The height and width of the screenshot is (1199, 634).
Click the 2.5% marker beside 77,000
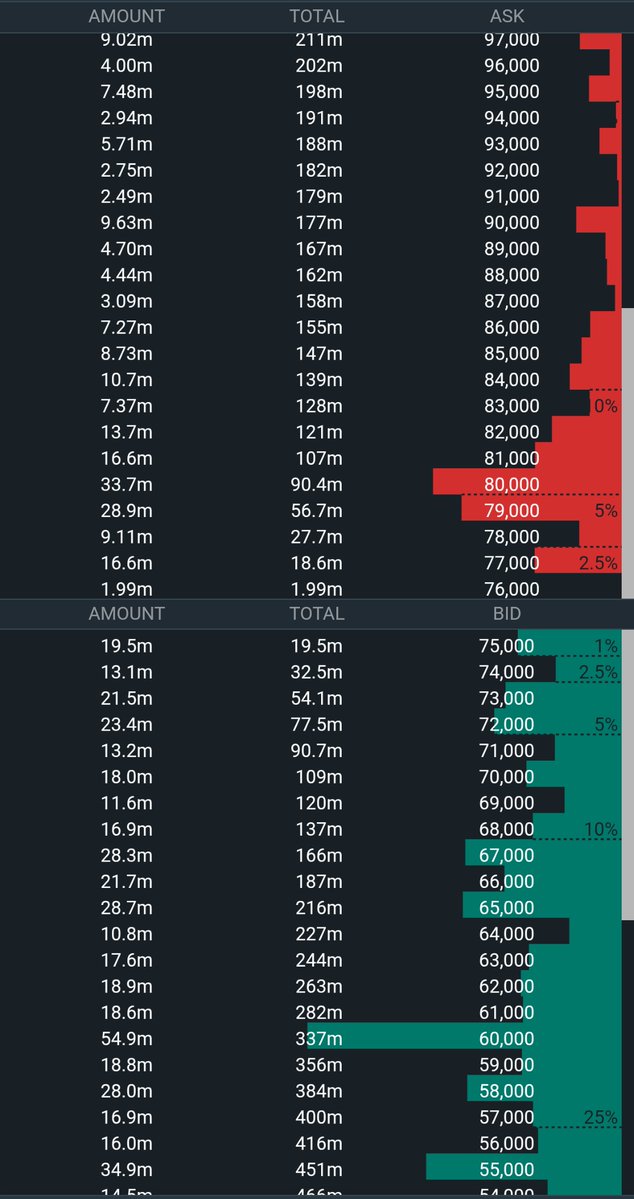pos(599,564)
